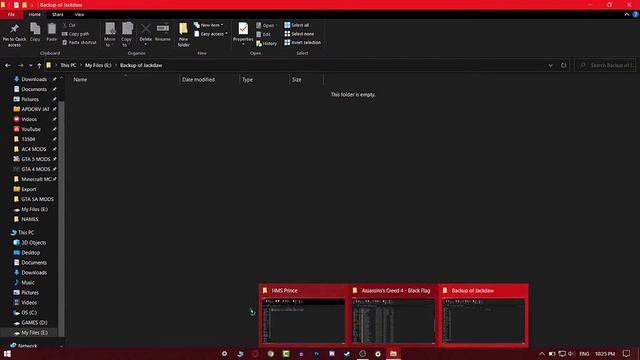
Task: Open the Copy to ribbon option
Action: point(127,35)
